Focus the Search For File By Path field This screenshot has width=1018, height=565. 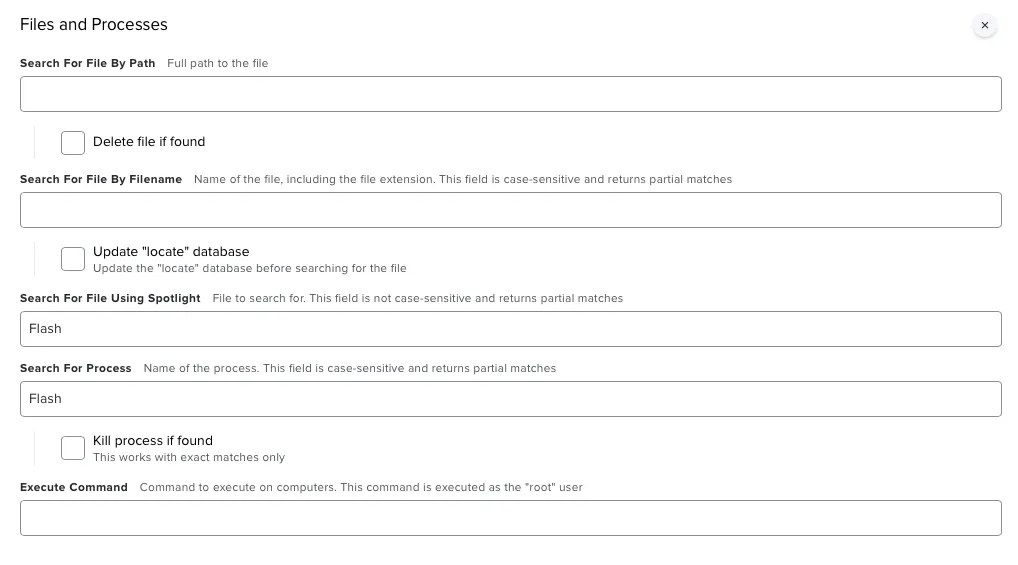click(510, 94)
